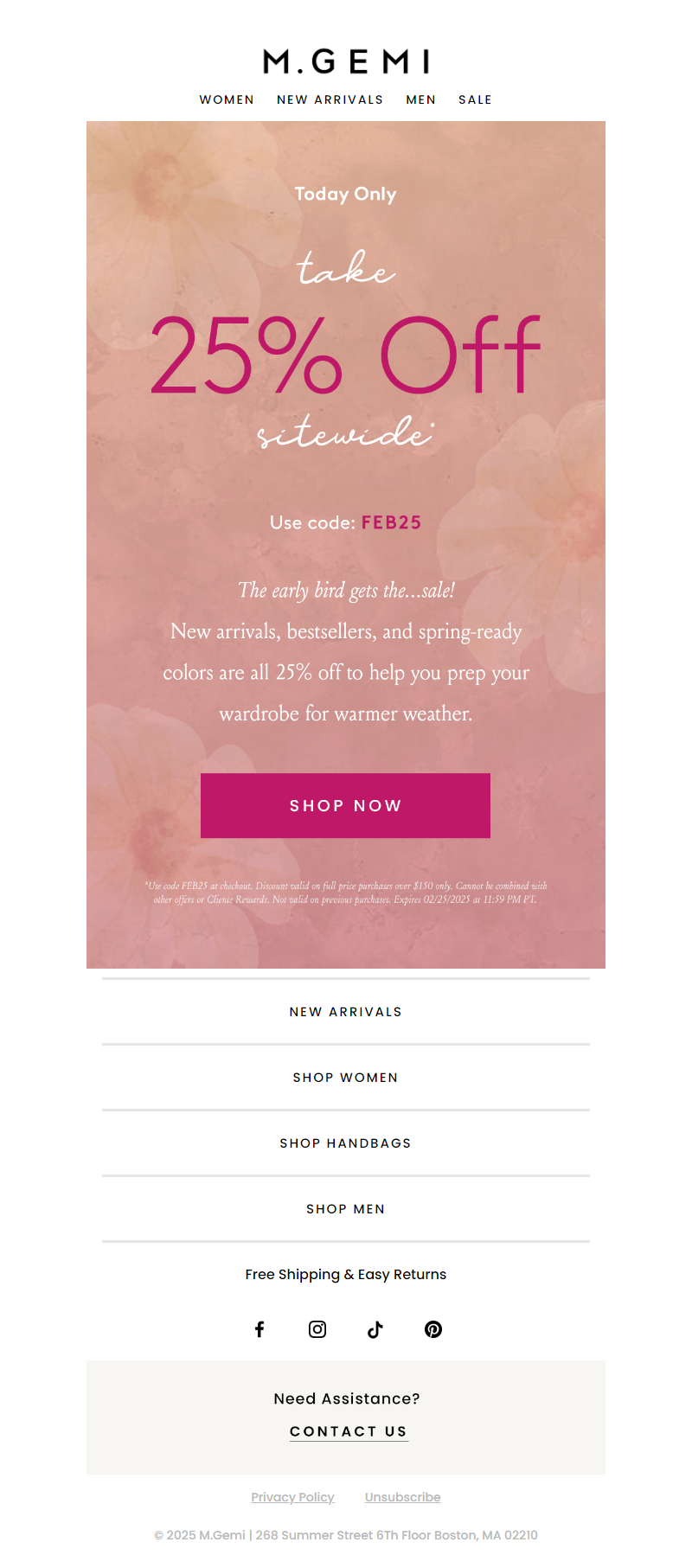Screen dimensions: 692x1568
Task: Click the Unsubscribe link in the footer
Action: tap(402, 1497)
